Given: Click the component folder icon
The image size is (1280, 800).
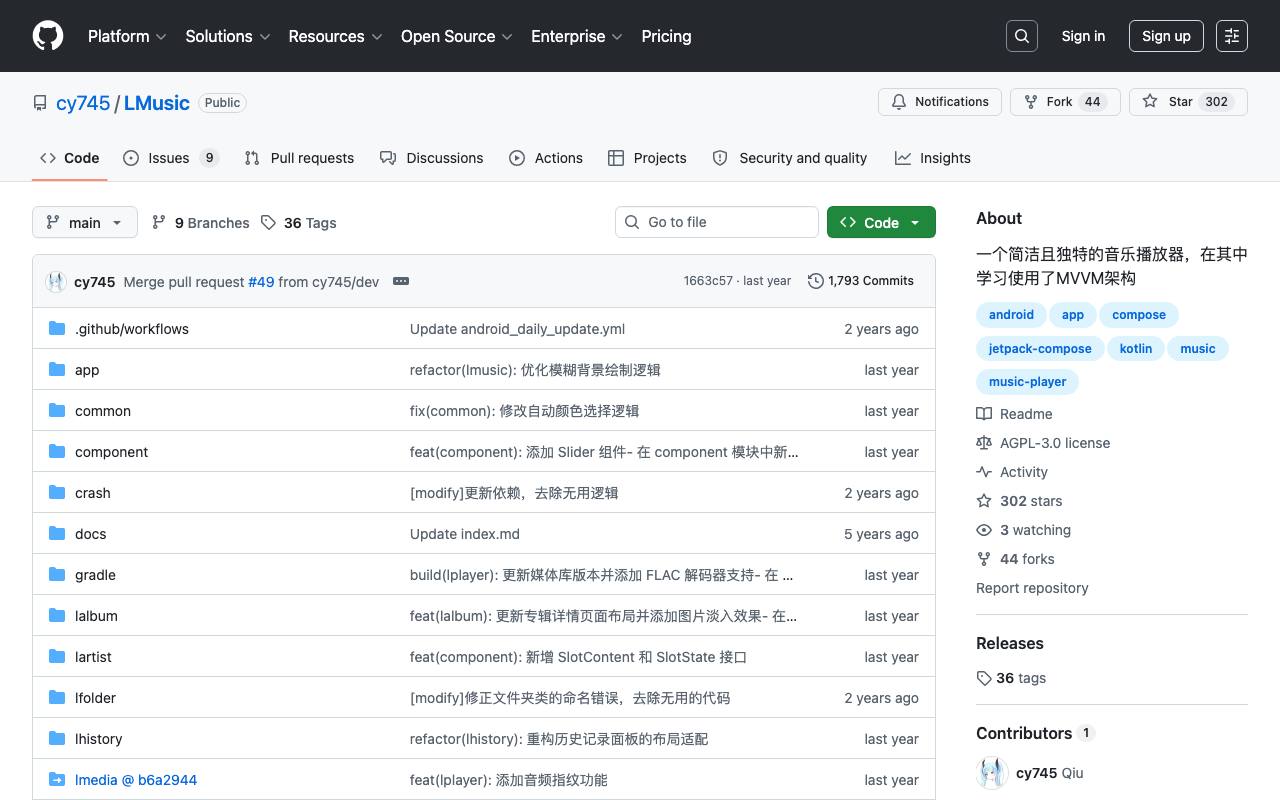Looking at the screenshot, I should [x=57, y=451].
